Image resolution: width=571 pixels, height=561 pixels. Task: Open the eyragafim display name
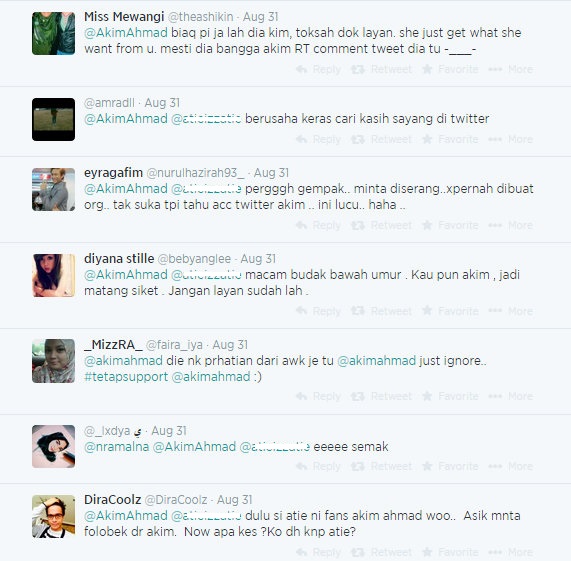click(x=113, y=173)
